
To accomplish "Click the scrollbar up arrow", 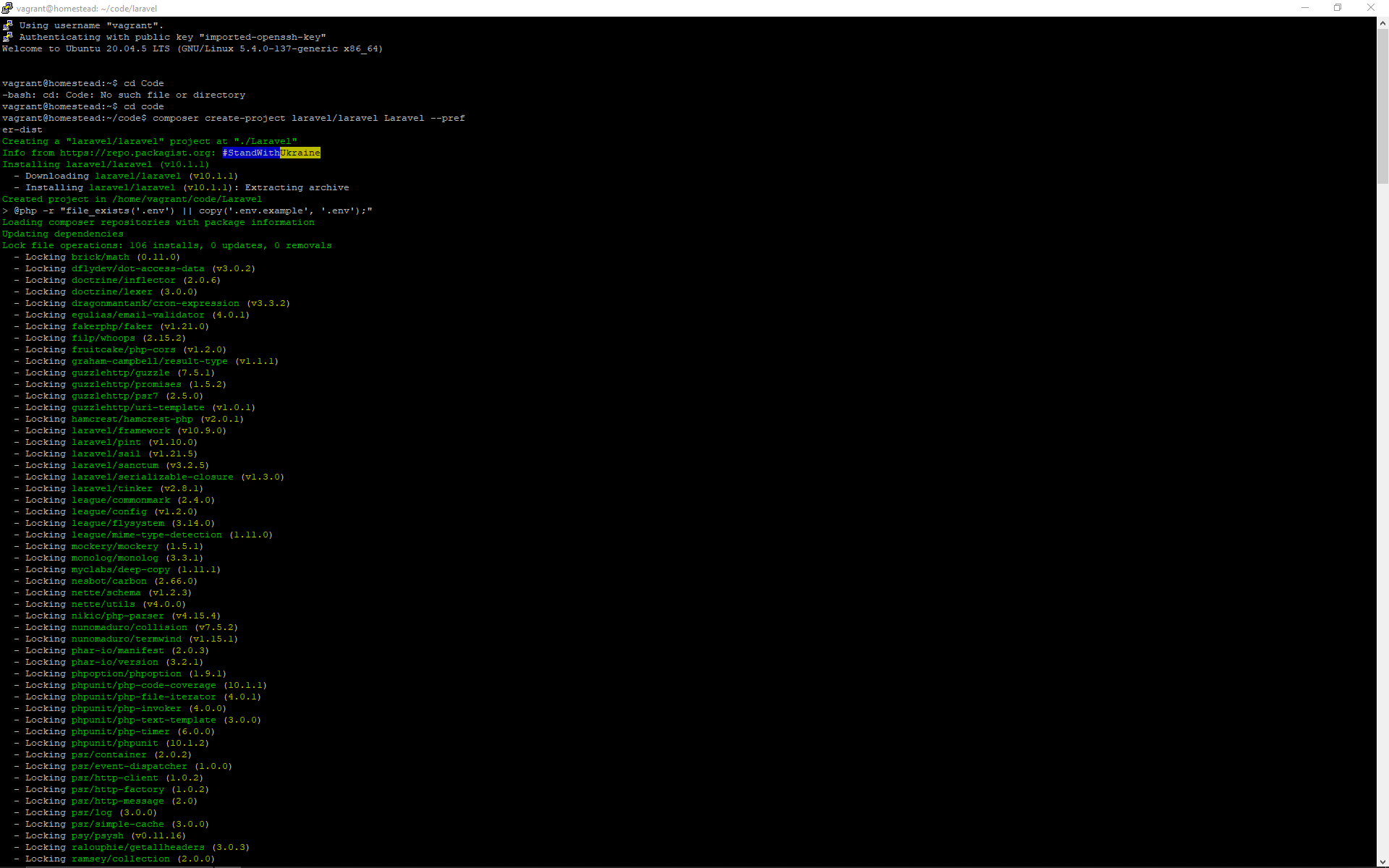I will [1382, 24].
